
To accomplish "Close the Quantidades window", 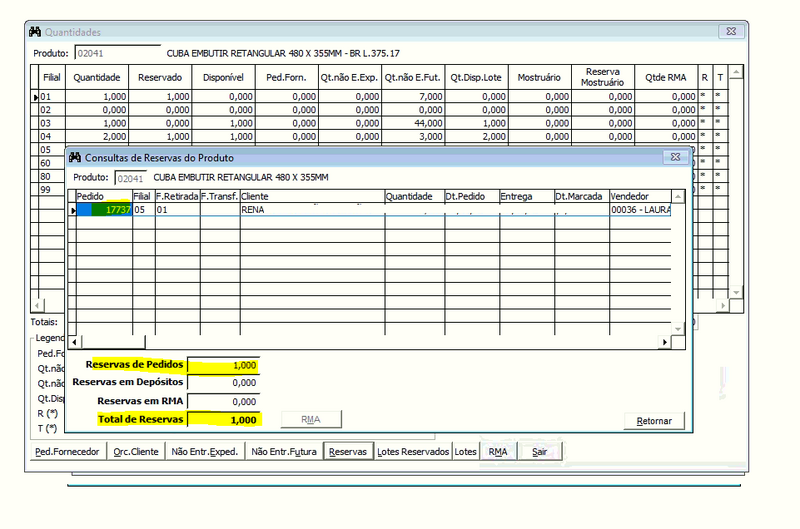I will tap(731, 31).
